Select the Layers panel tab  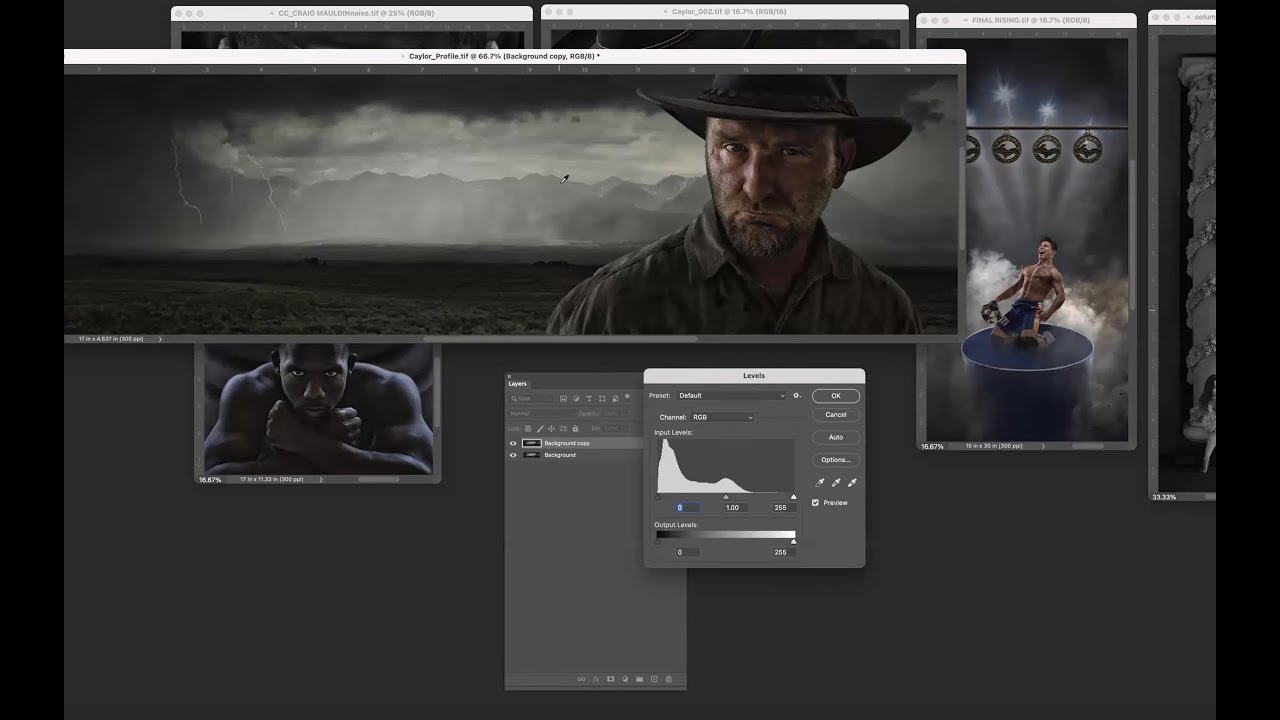point(517,384)
